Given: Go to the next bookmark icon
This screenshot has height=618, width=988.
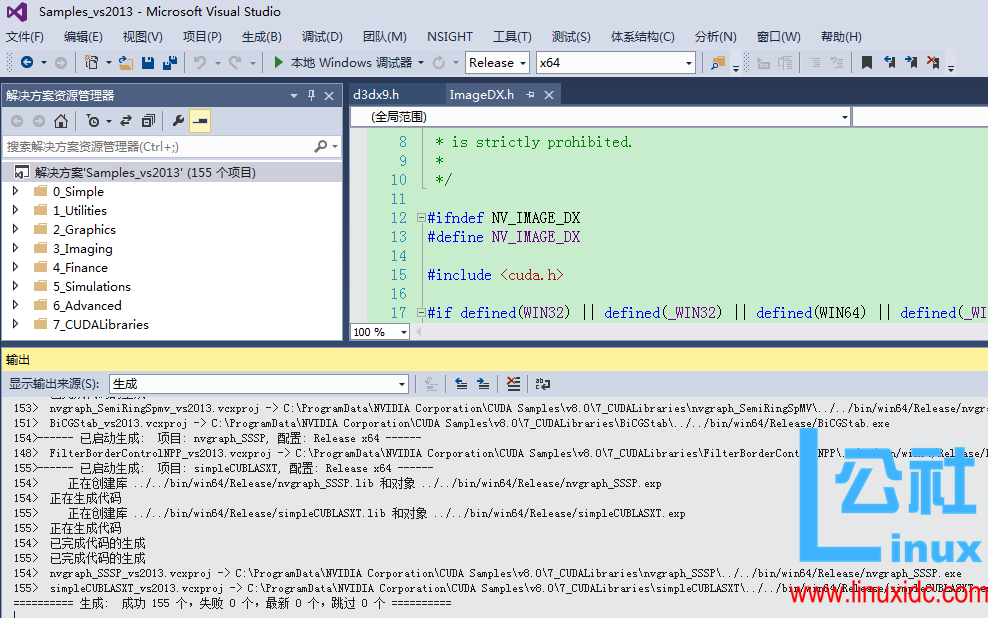Looking at the screenshot, I should click(911, 62).
